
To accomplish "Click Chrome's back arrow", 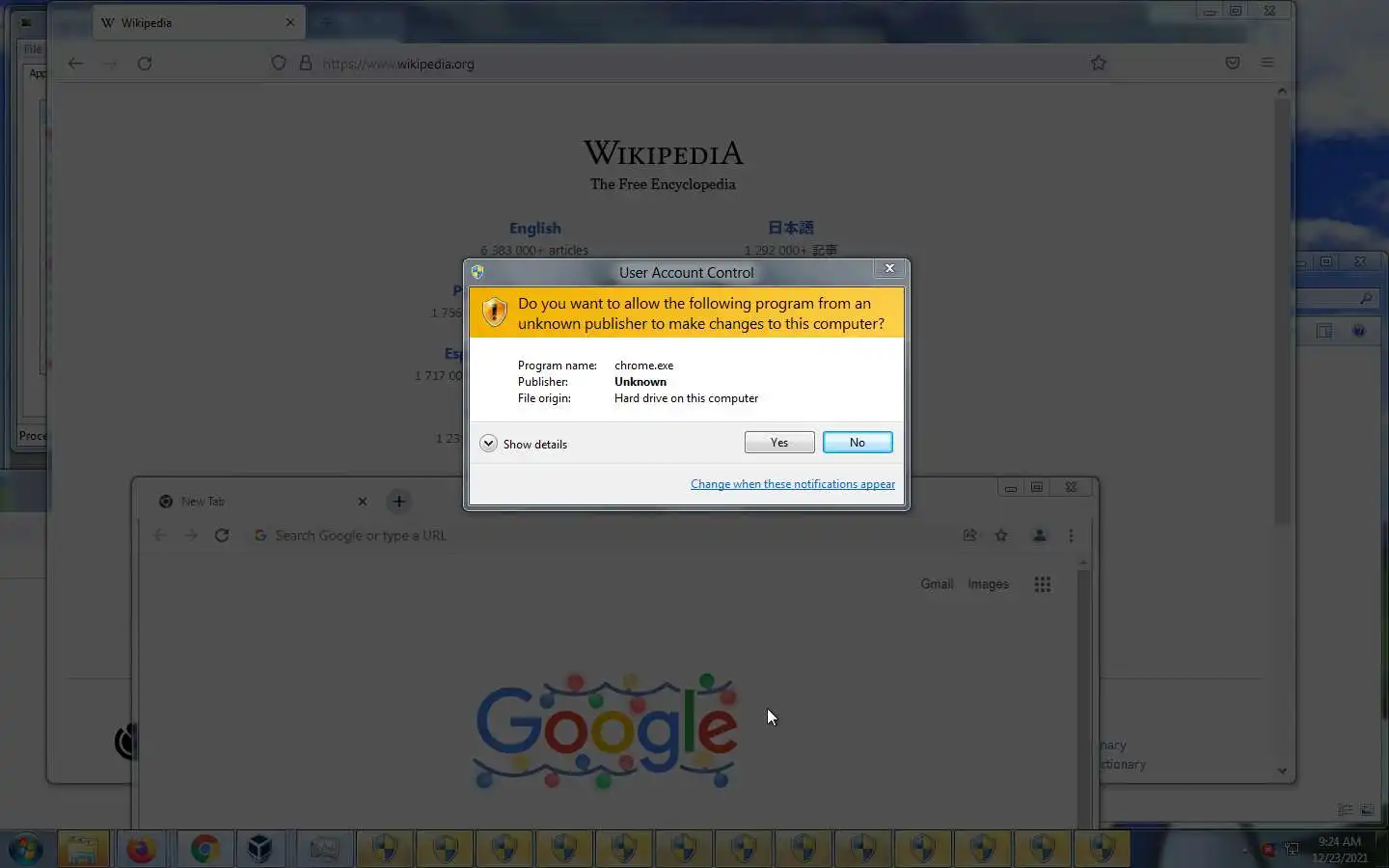I will coord(160,535).
